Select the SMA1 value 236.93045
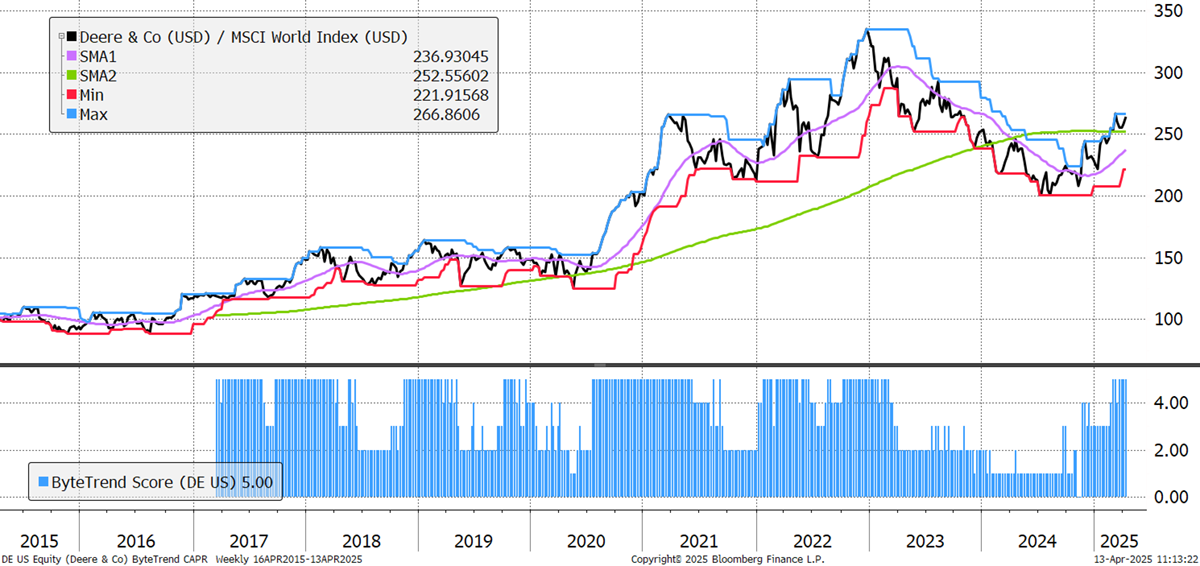1200x566 pixels. click(x=449, y=57)
